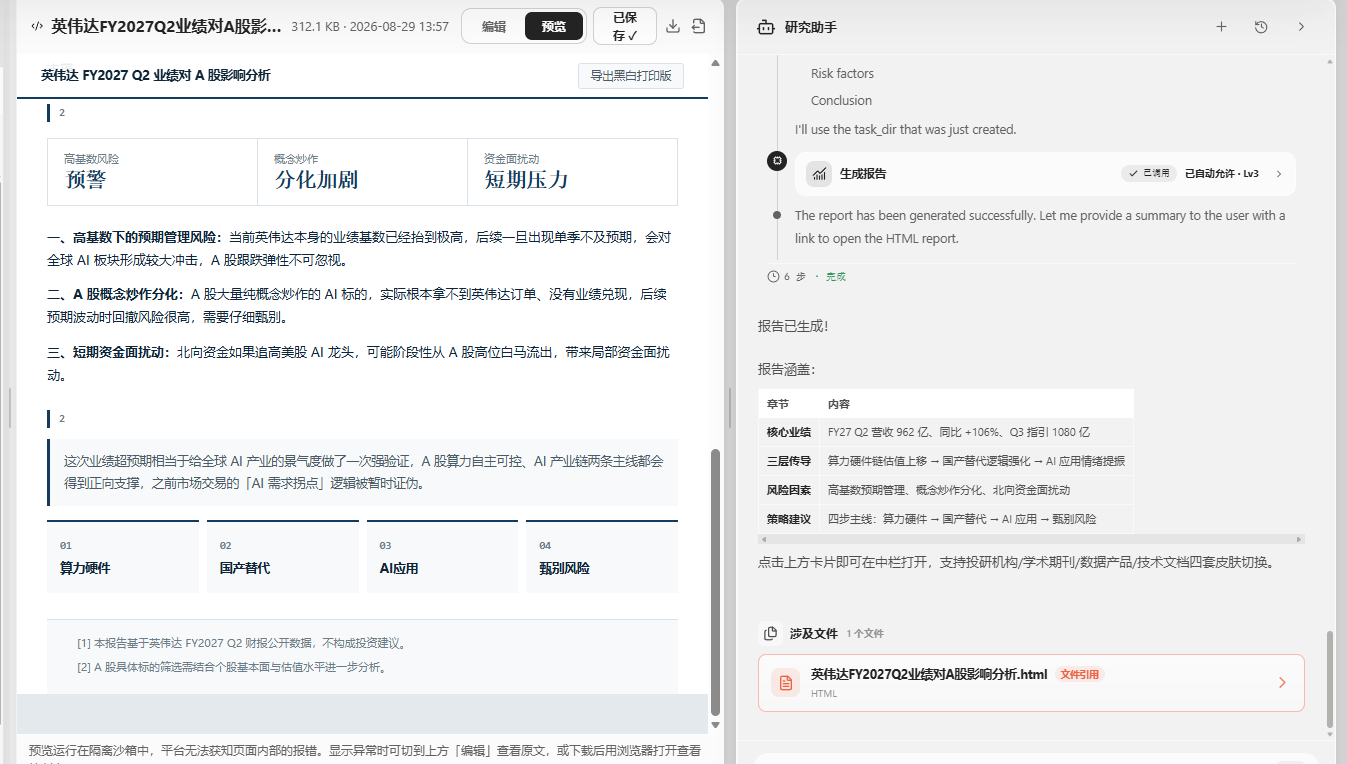Click the 高基数风险 预警 card

point(152,172)
